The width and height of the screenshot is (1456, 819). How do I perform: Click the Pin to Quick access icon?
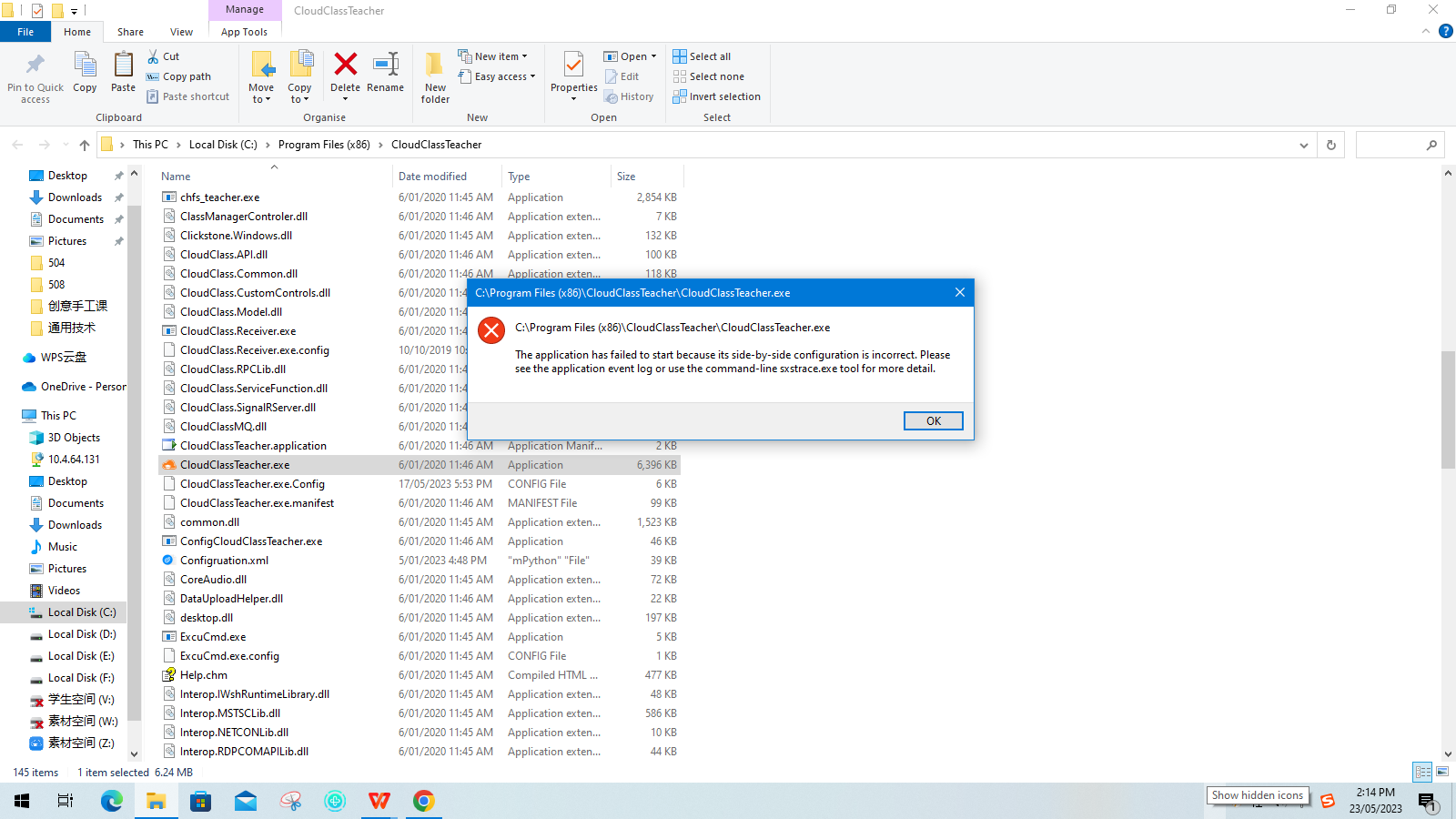click(35, 65)
